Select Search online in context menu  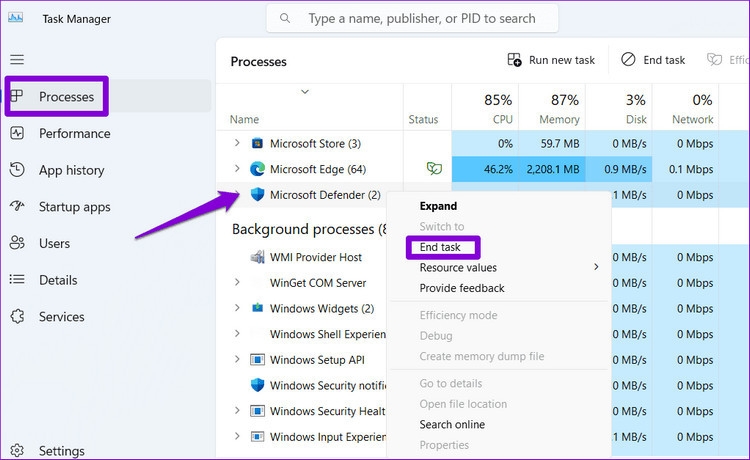(452, 425)
